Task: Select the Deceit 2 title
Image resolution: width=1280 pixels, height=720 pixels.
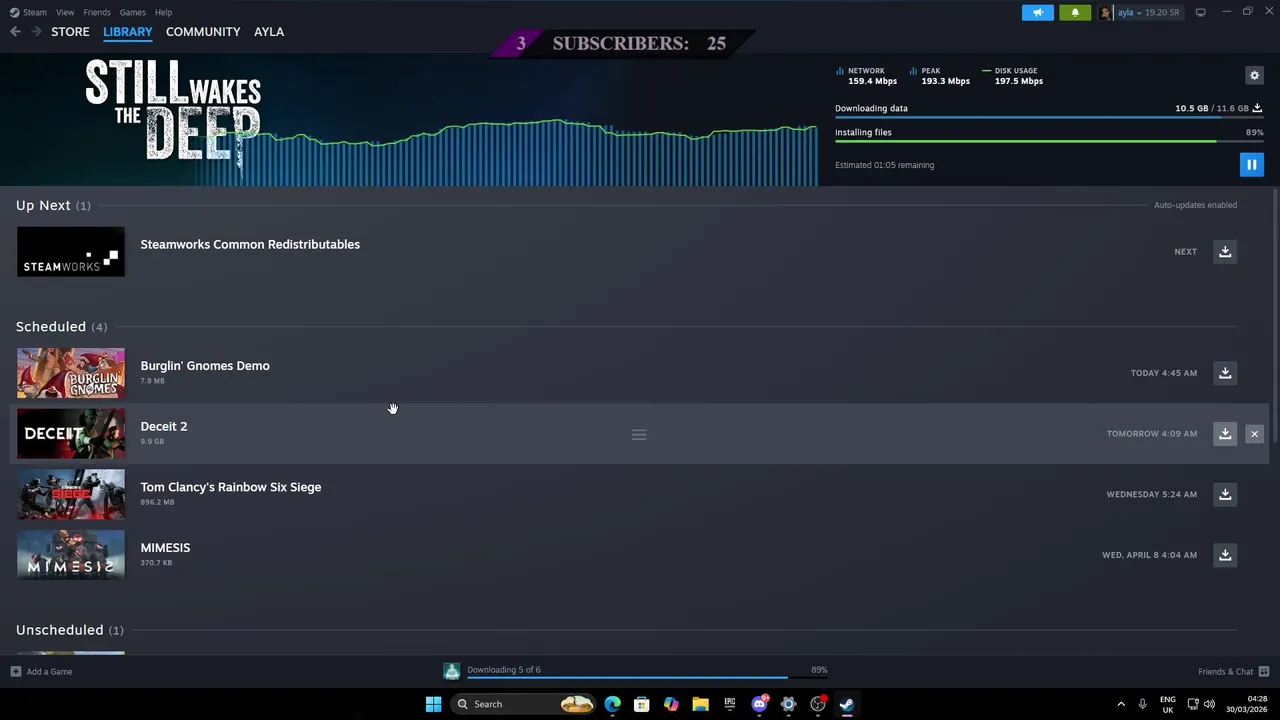Action: coord(164,427)
